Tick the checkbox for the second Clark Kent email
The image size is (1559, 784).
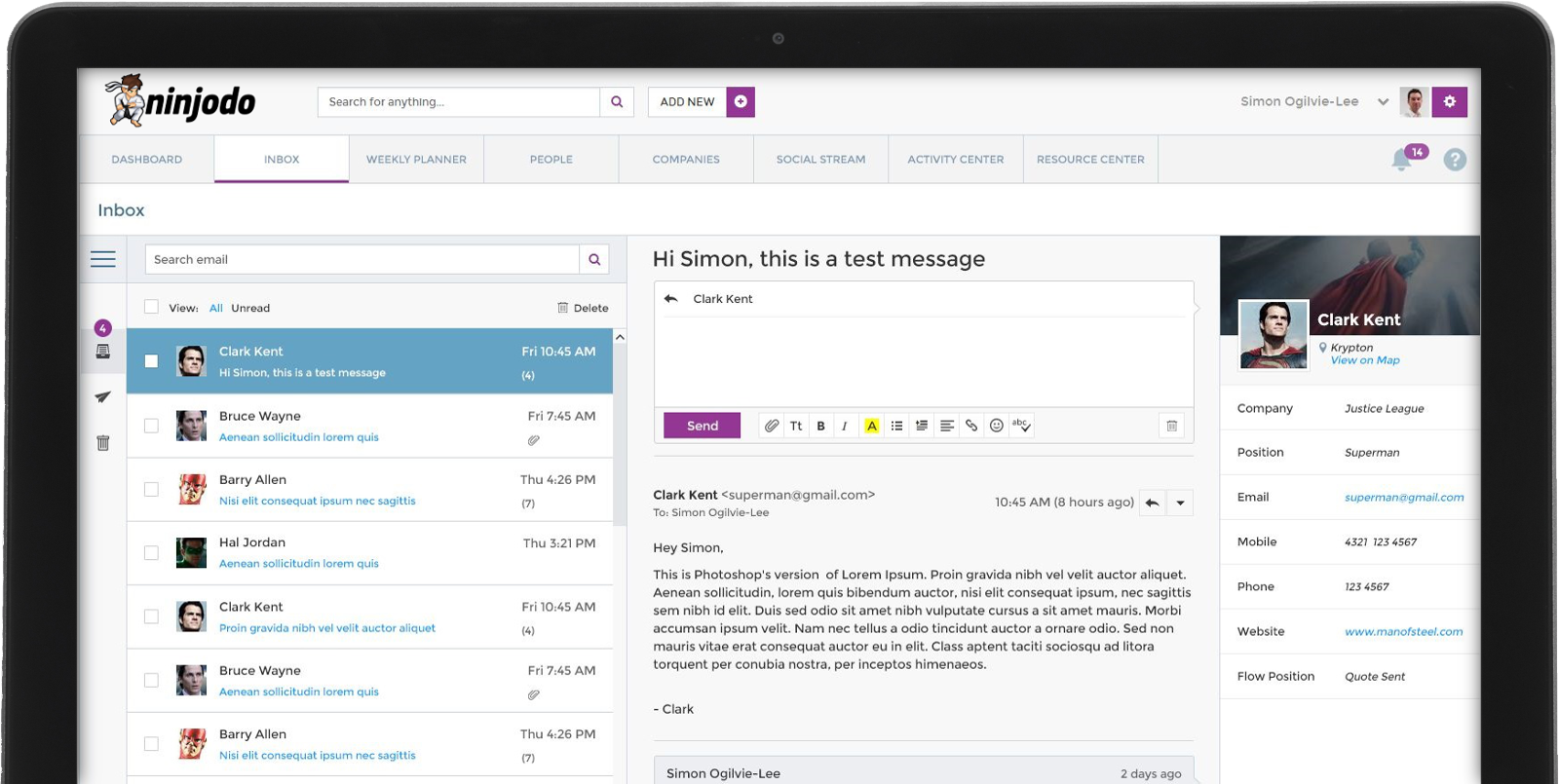[x=151, y=616]
